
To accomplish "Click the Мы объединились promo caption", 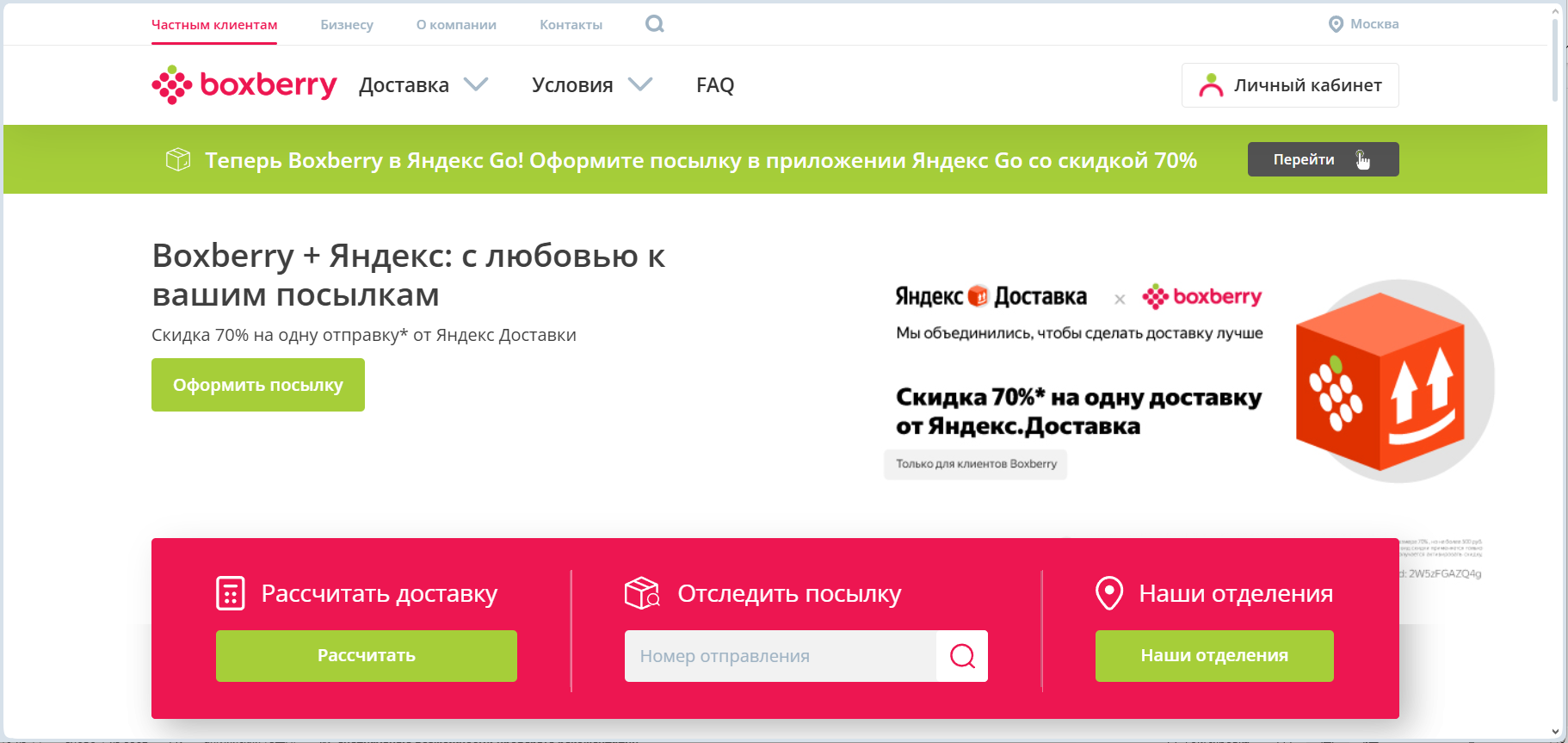I will [1079, 333].
